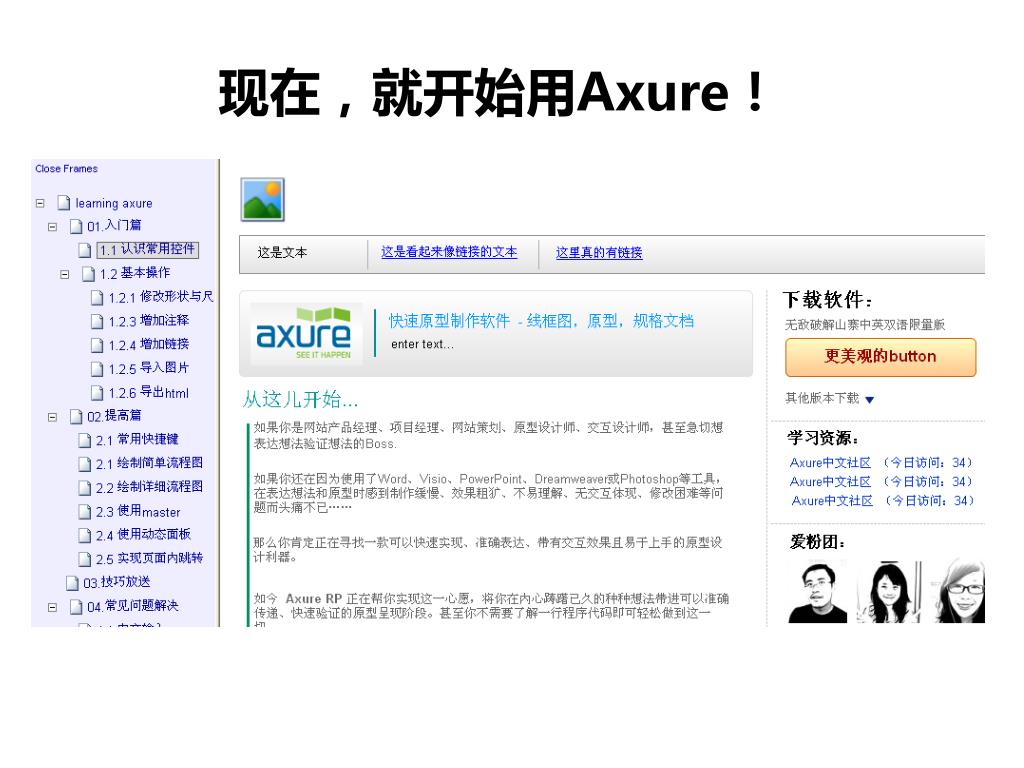Click the axure logo image
Viewport: 1024px width, 768px height.
[306, 334]
